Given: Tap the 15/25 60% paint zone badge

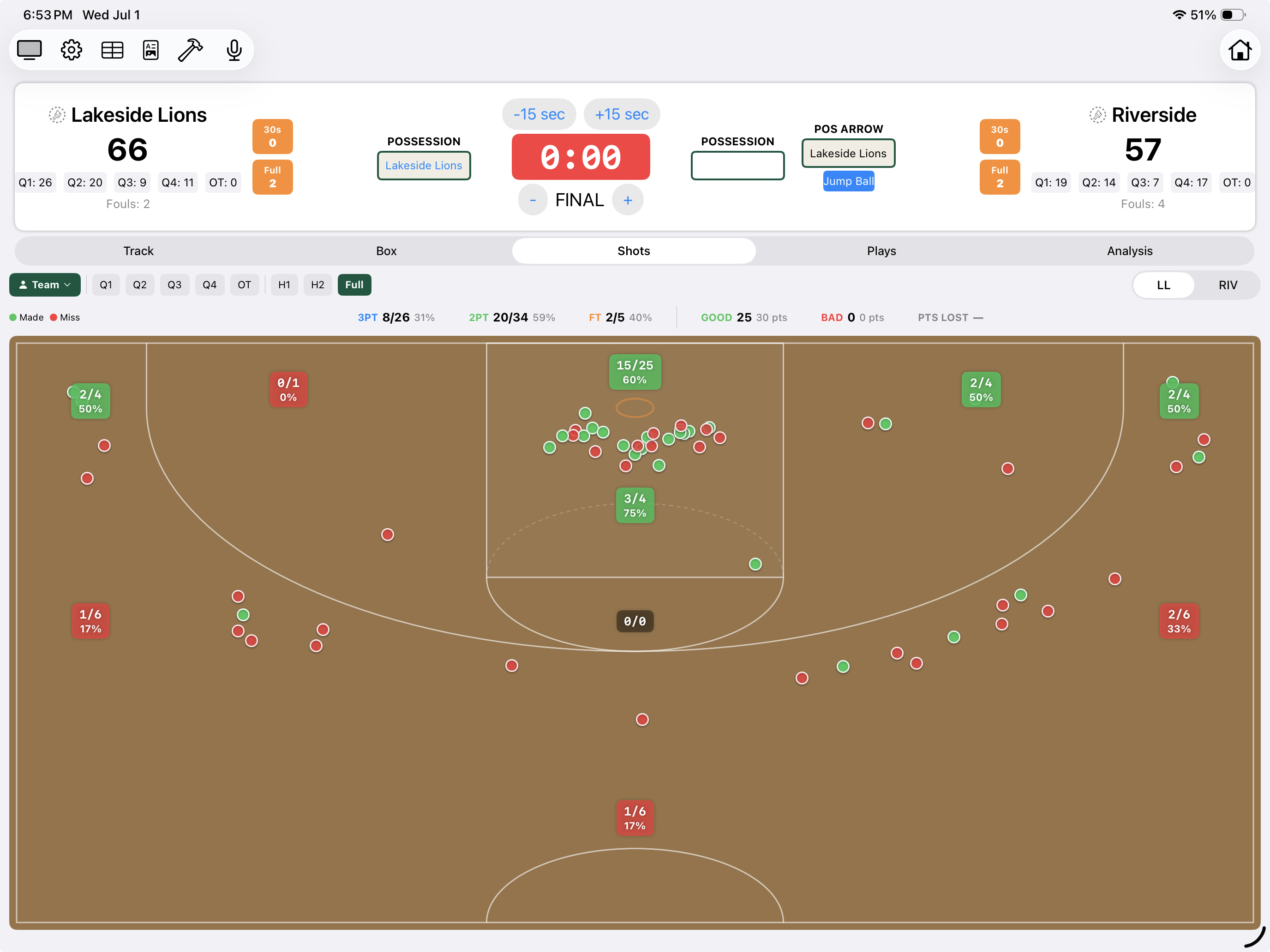Looking at the screenshot, I should pyautogui.click(x=635, y=372).
